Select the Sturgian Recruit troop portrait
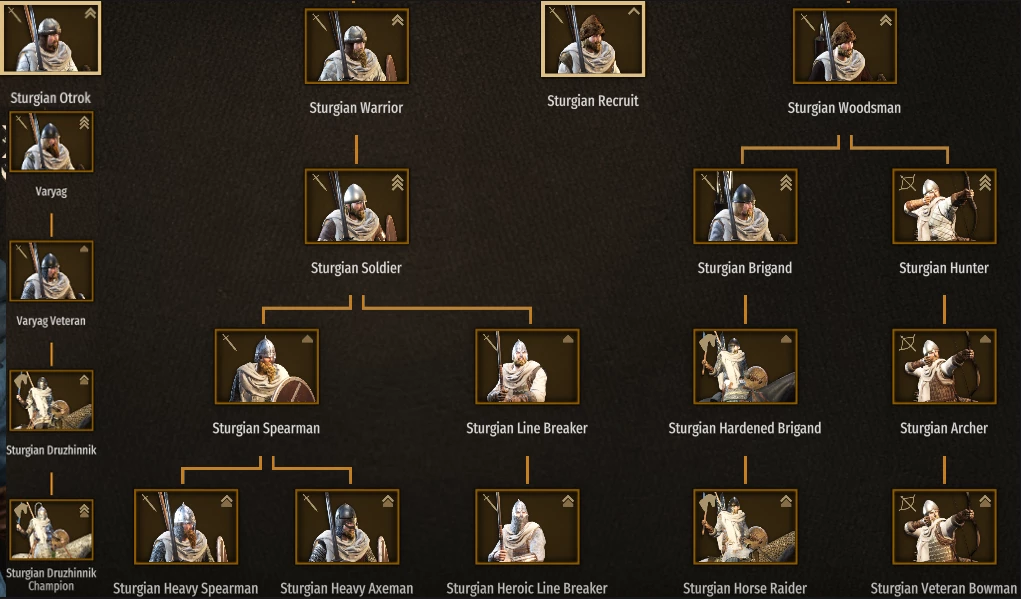 (593, 39)
